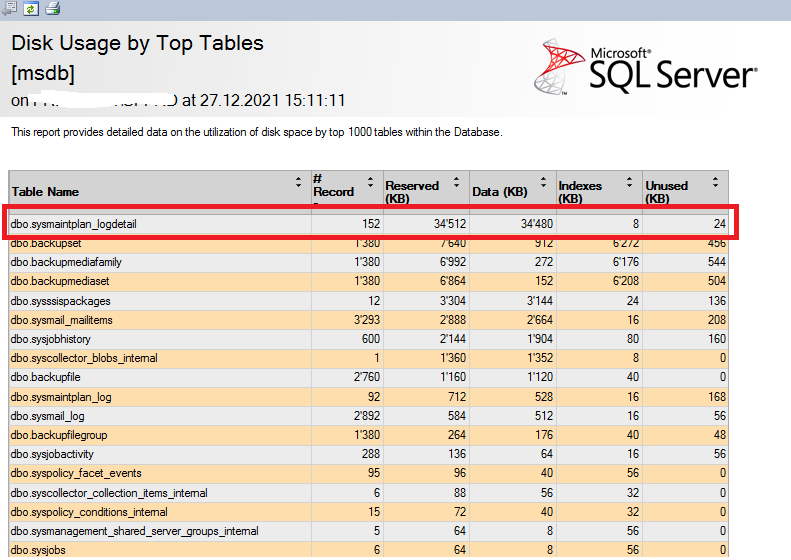Screen dimensions: 791x560
Task: Select the dbo.sysjobs row name
Action: [38, 550]
